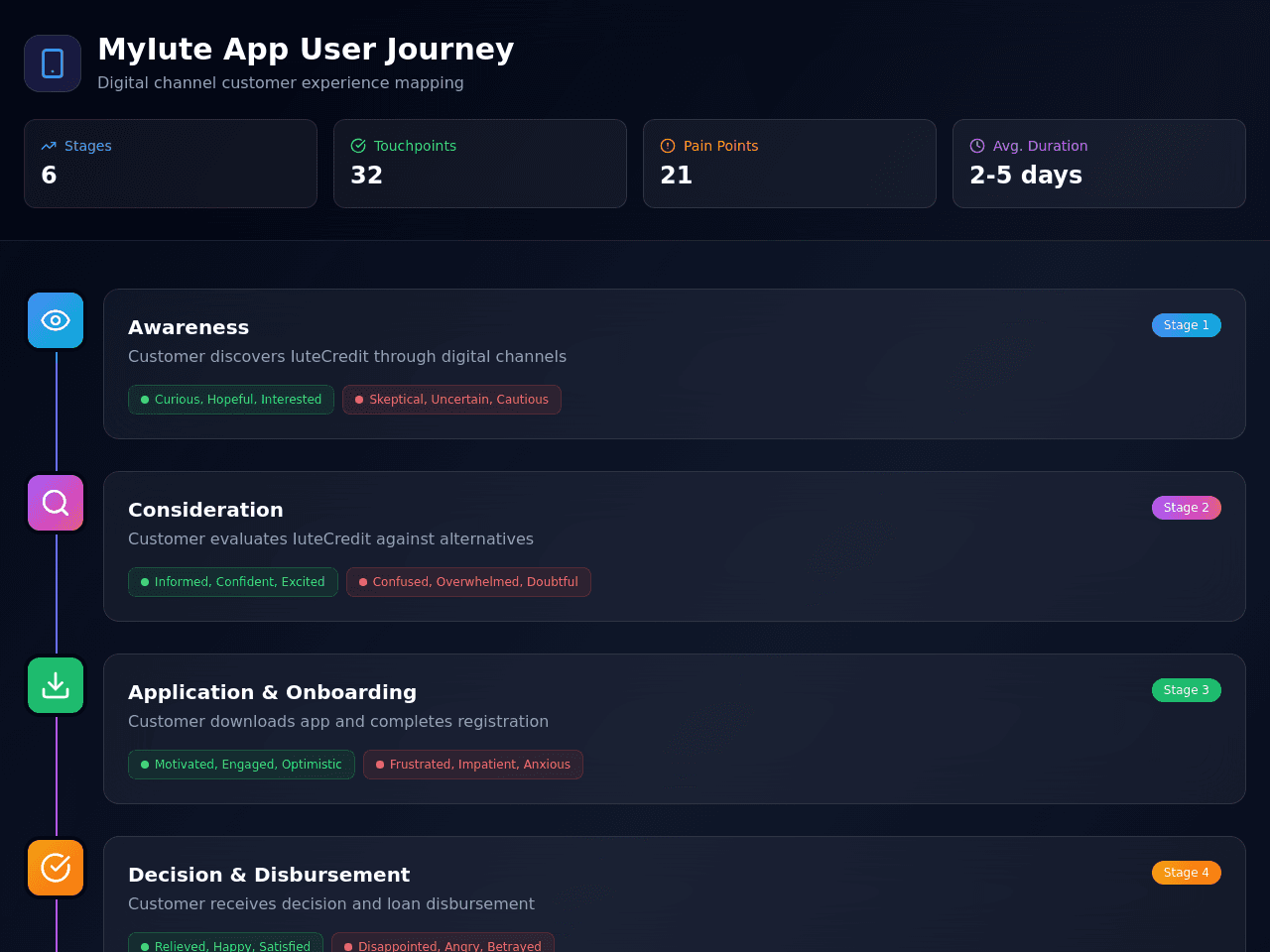Click the Decision & Disbursement heading
Image resolution: width=1270 pixels, height=952 pixels.
point(269,875)
